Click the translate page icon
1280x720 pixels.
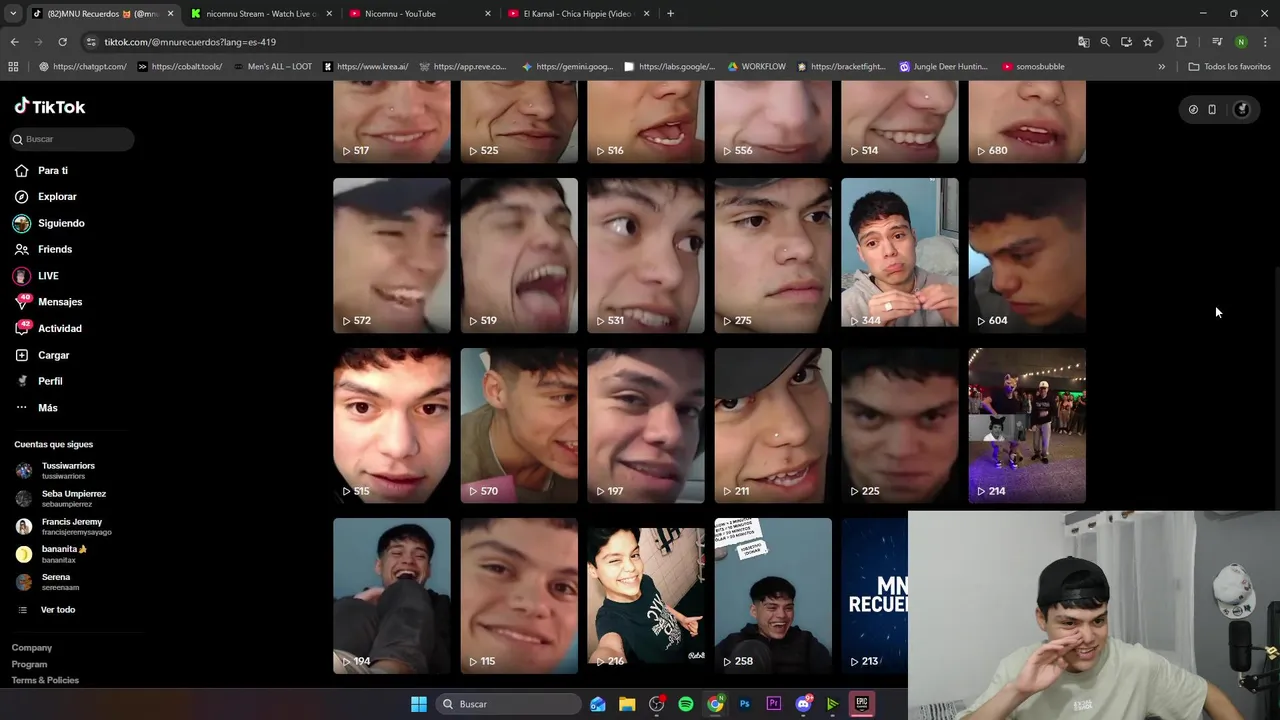(1083, 42)
